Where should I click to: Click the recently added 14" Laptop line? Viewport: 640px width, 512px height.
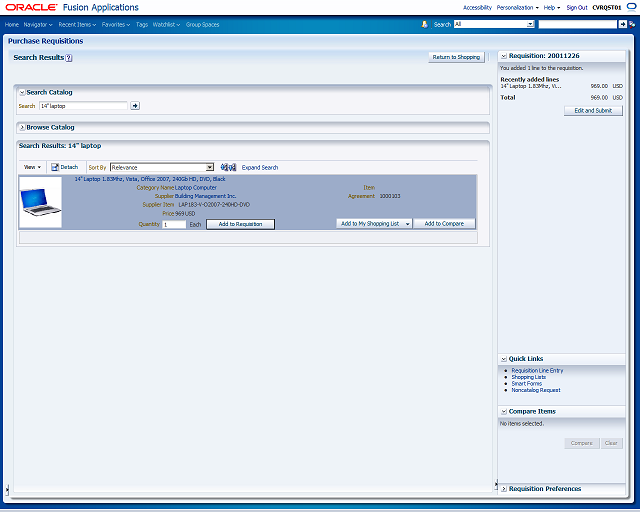pos(531,86)
